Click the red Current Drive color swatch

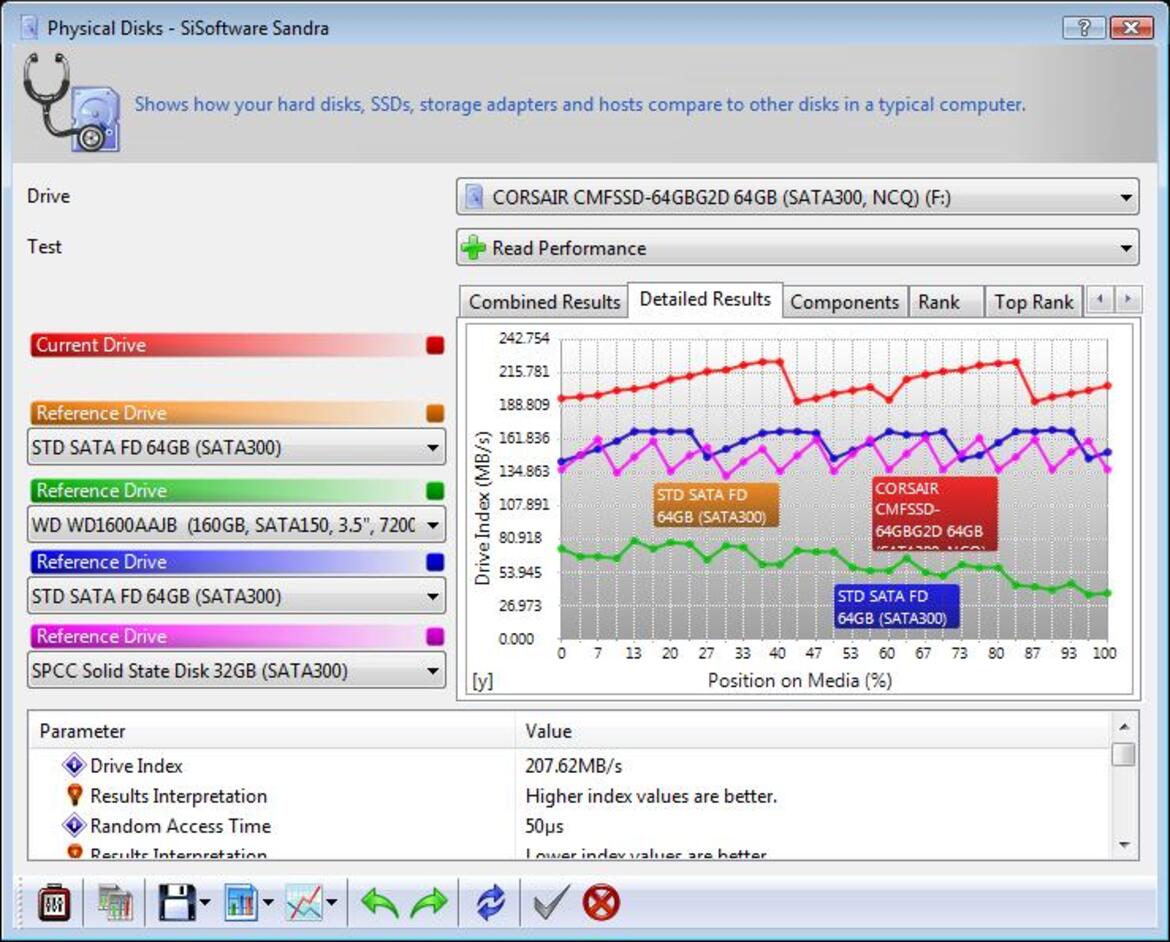pos(435,345)
